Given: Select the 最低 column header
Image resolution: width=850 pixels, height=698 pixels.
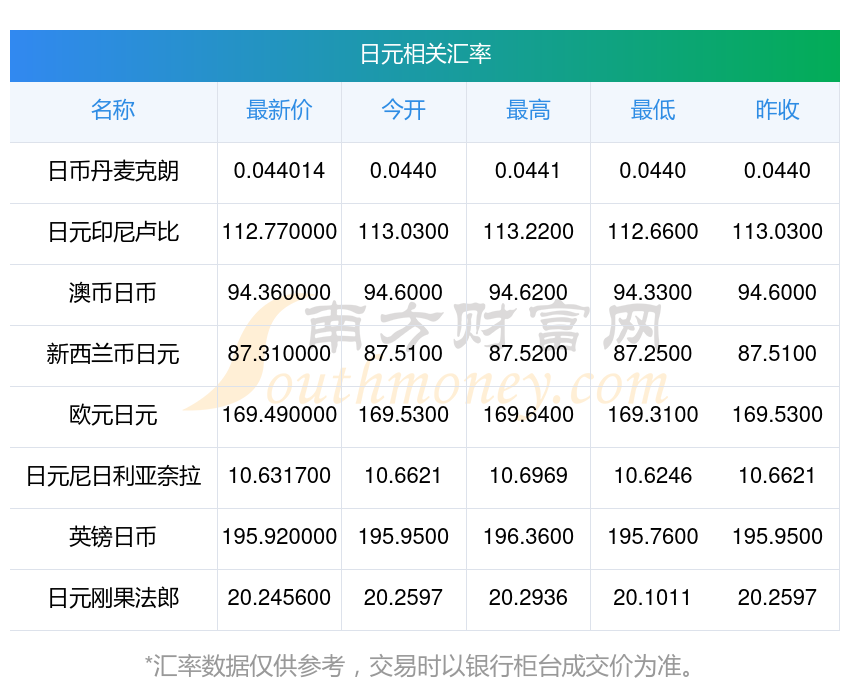Looking at the screenshot, I should point(653,110).
